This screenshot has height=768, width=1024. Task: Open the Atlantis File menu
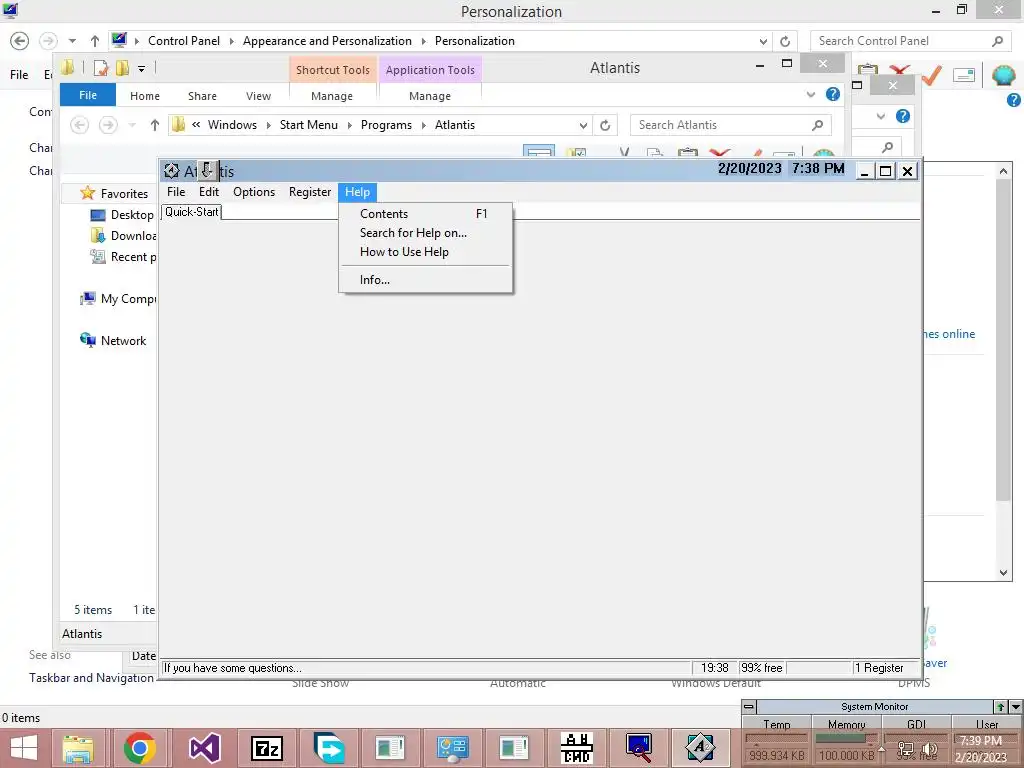(176, 192)
